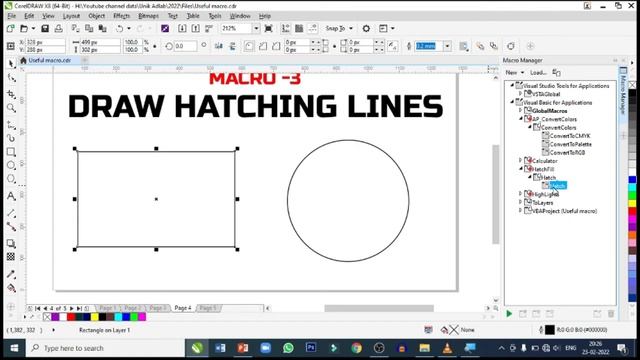Expand the ToLayers tree node
640x360 pixels.
[520, 202]
